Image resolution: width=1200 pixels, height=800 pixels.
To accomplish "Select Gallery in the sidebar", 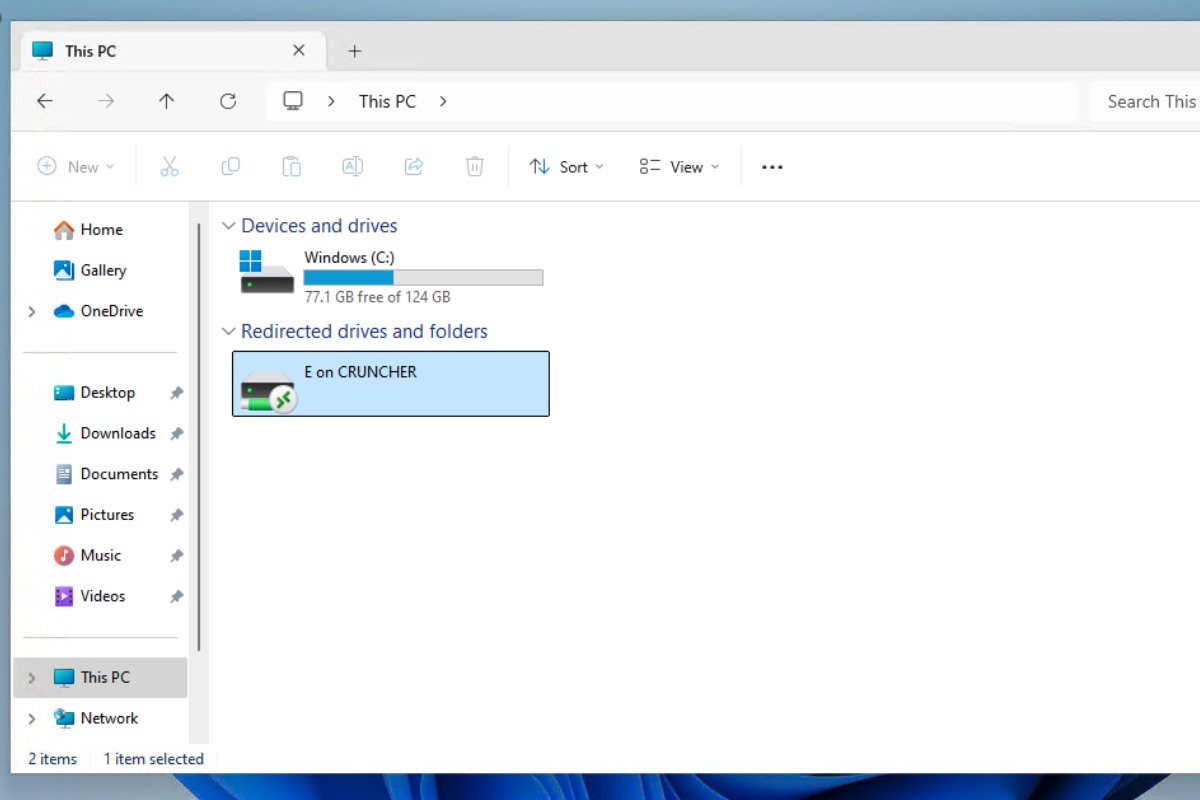I will tap(103, 270).
